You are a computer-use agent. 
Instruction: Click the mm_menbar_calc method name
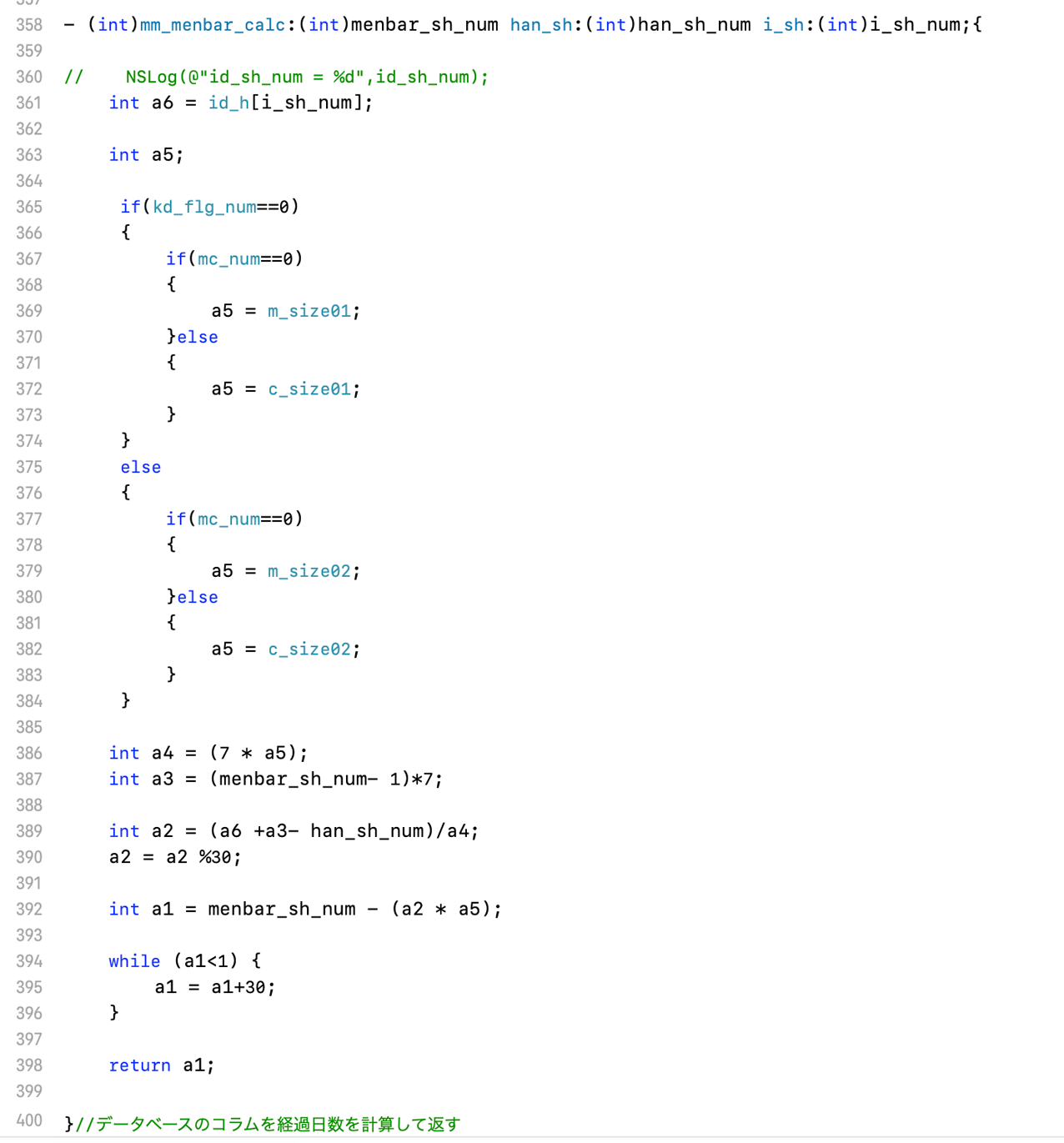pos(213,25)
